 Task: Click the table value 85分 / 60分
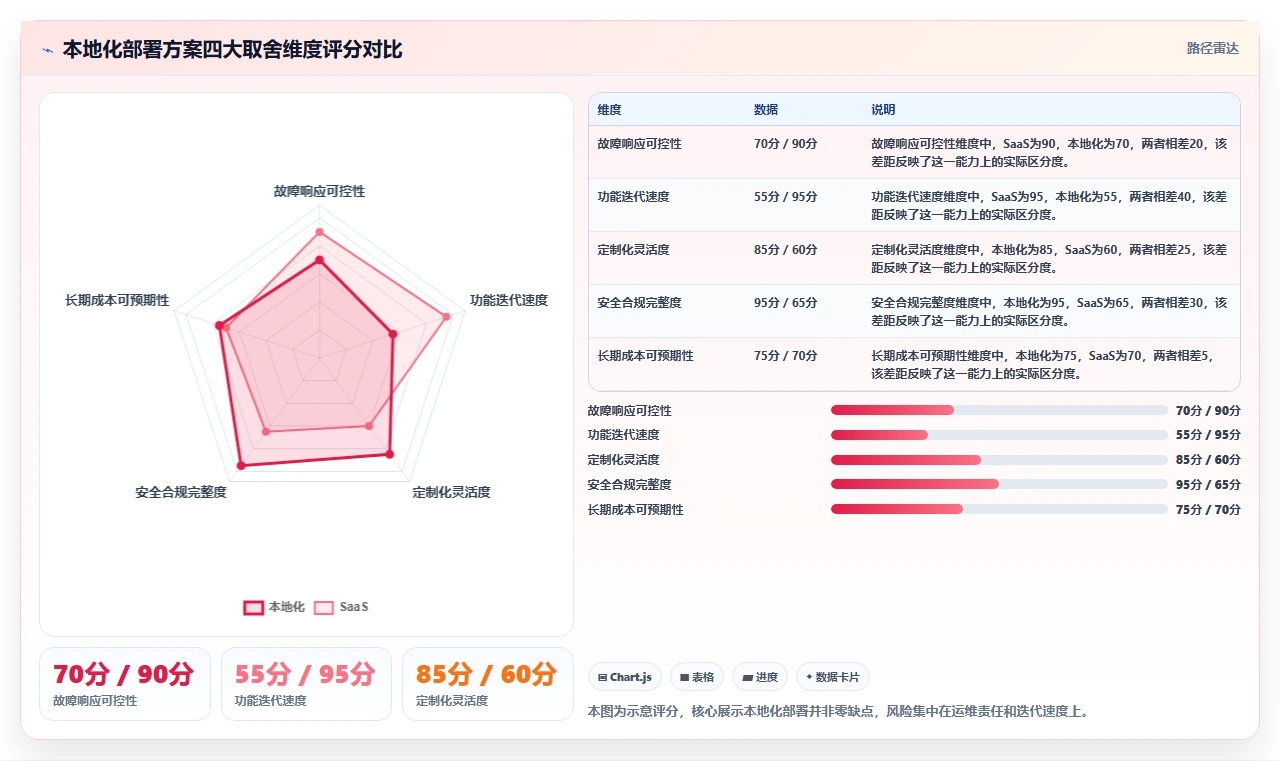click(786, 250)
